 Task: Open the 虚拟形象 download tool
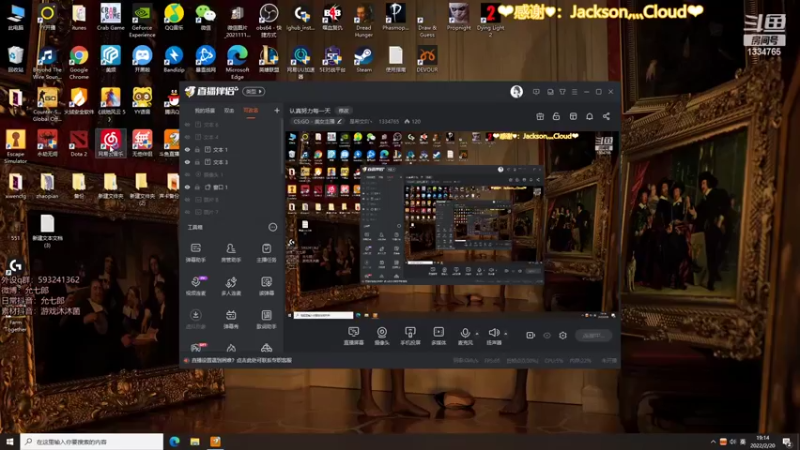pos(195,319)
